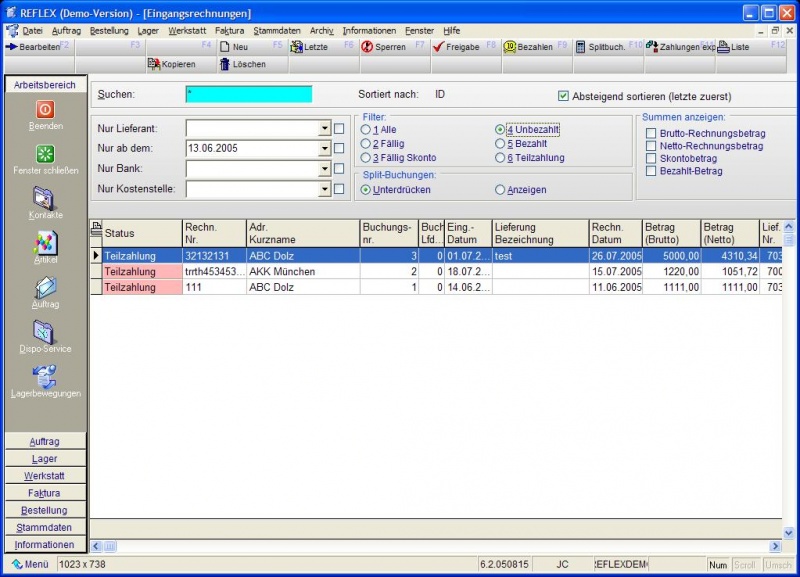Select filter 1 Alle radio button
The height and width of the screenshot is (577, 800).
(365, 130)
